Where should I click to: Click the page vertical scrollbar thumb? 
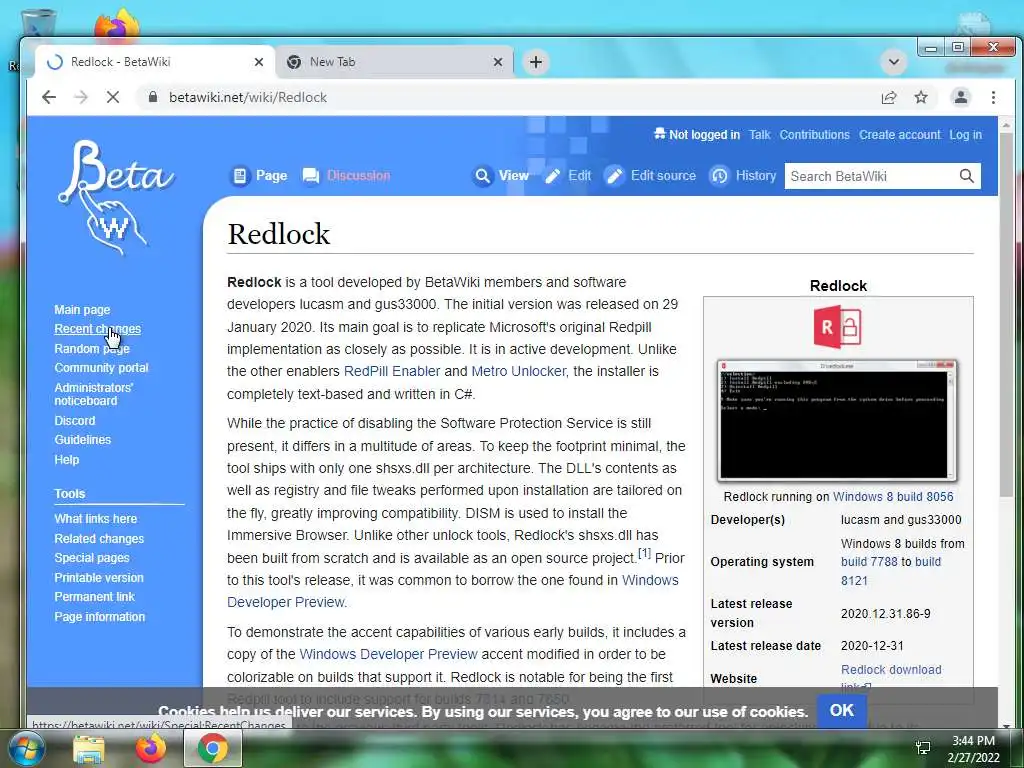coord(1006,313)
